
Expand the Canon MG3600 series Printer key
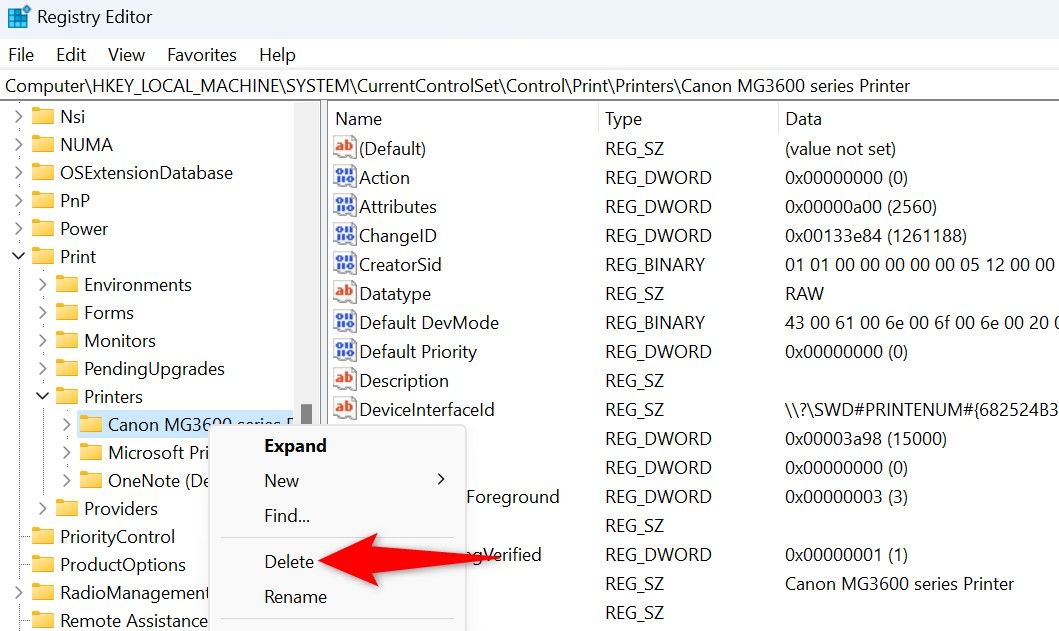click(x=66, y=424)
